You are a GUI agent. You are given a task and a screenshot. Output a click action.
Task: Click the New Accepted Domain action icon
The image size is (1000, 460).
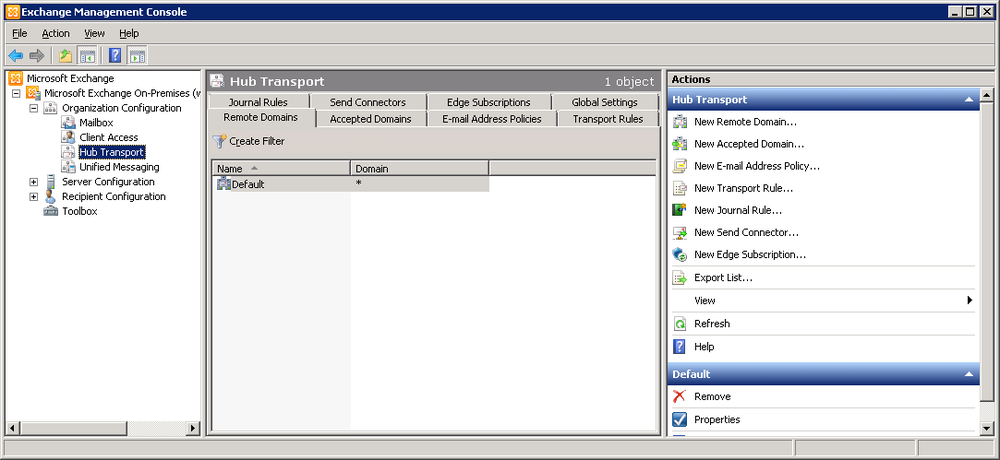680,144
